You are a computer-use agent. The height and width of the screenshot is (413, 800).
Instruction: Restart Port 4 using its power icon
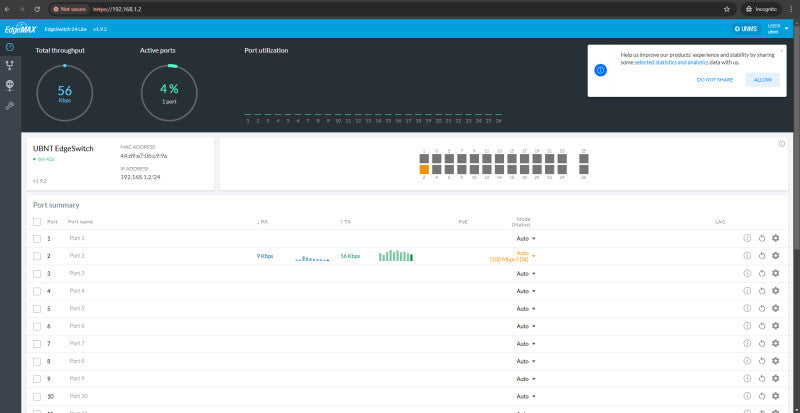point(762,290)
